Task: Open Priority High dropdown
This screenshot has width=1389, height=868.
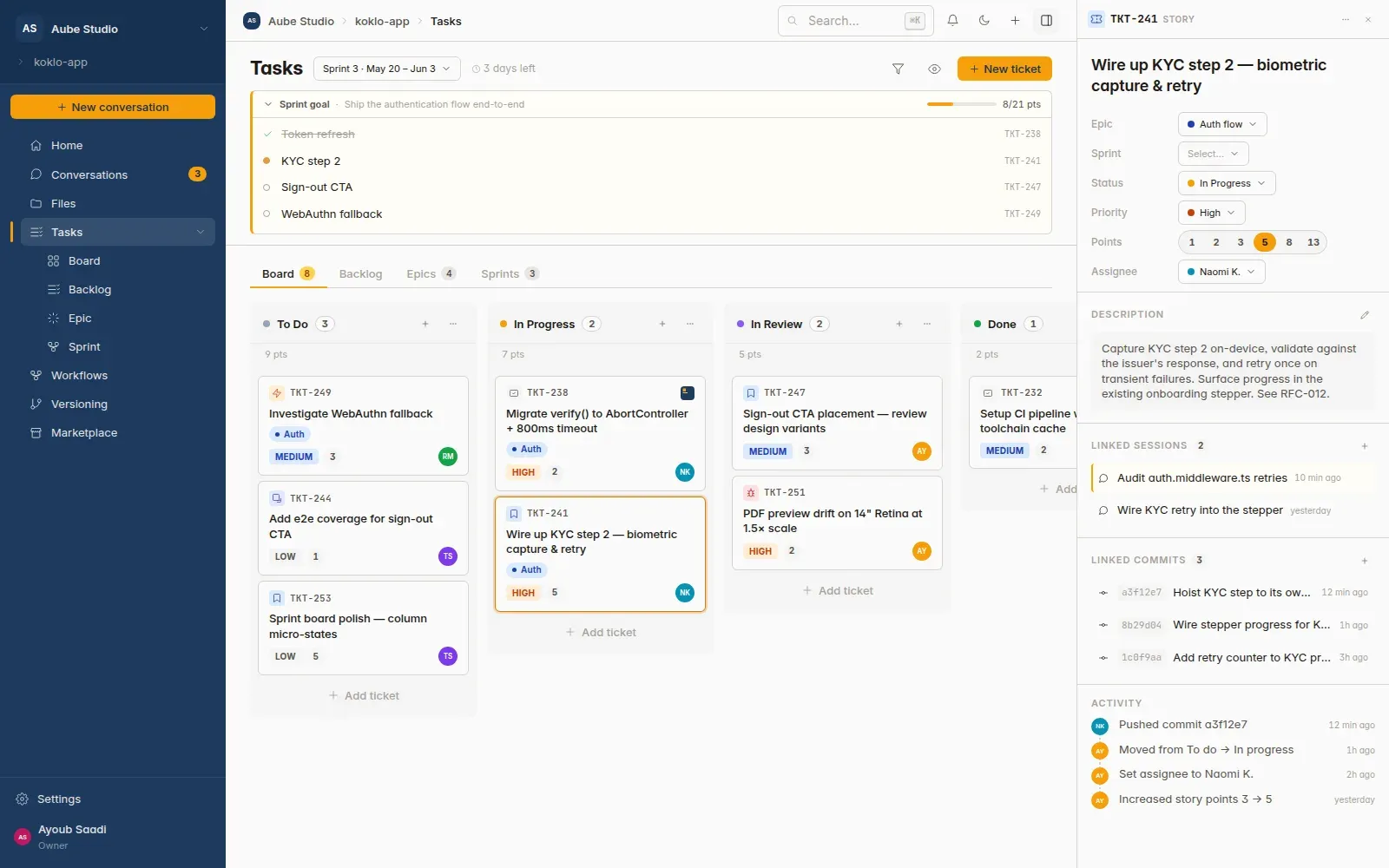Action: 1211,213
